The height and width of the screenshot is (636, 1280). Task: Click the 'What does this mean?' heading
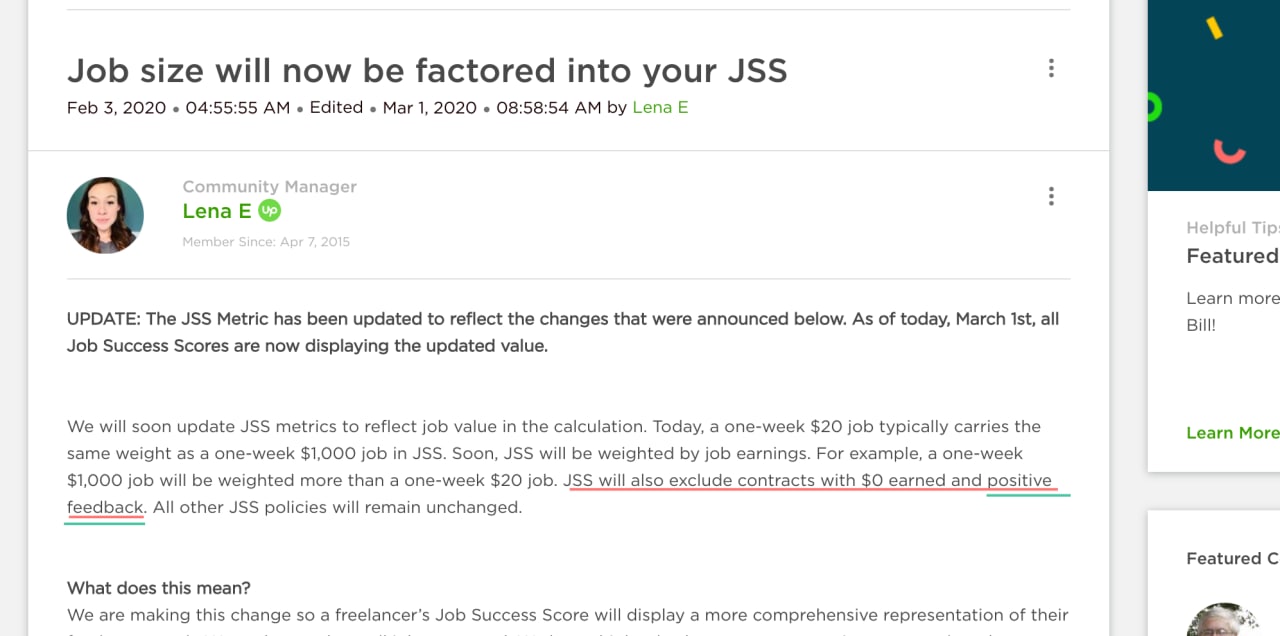coord(159,588)
